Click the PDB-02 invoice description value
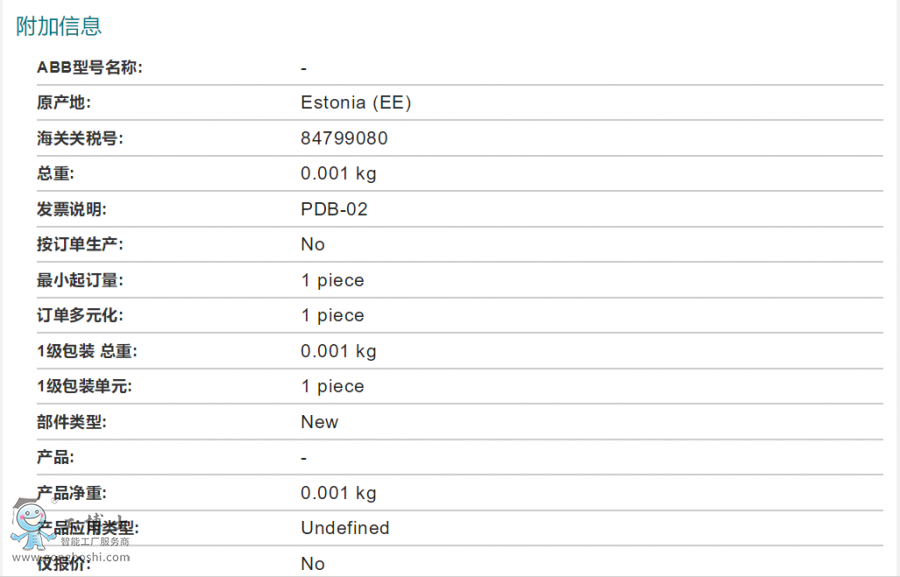Viewport: 900px width, 577px height. tap(334, 209)
